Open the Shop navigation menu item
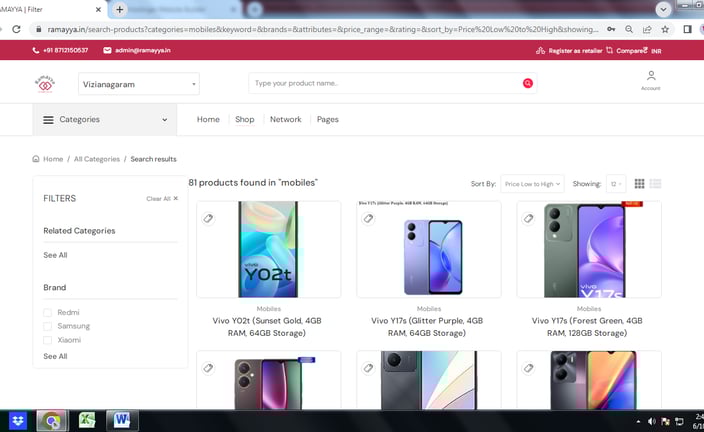704x432 pixels. tap(245, 119)
